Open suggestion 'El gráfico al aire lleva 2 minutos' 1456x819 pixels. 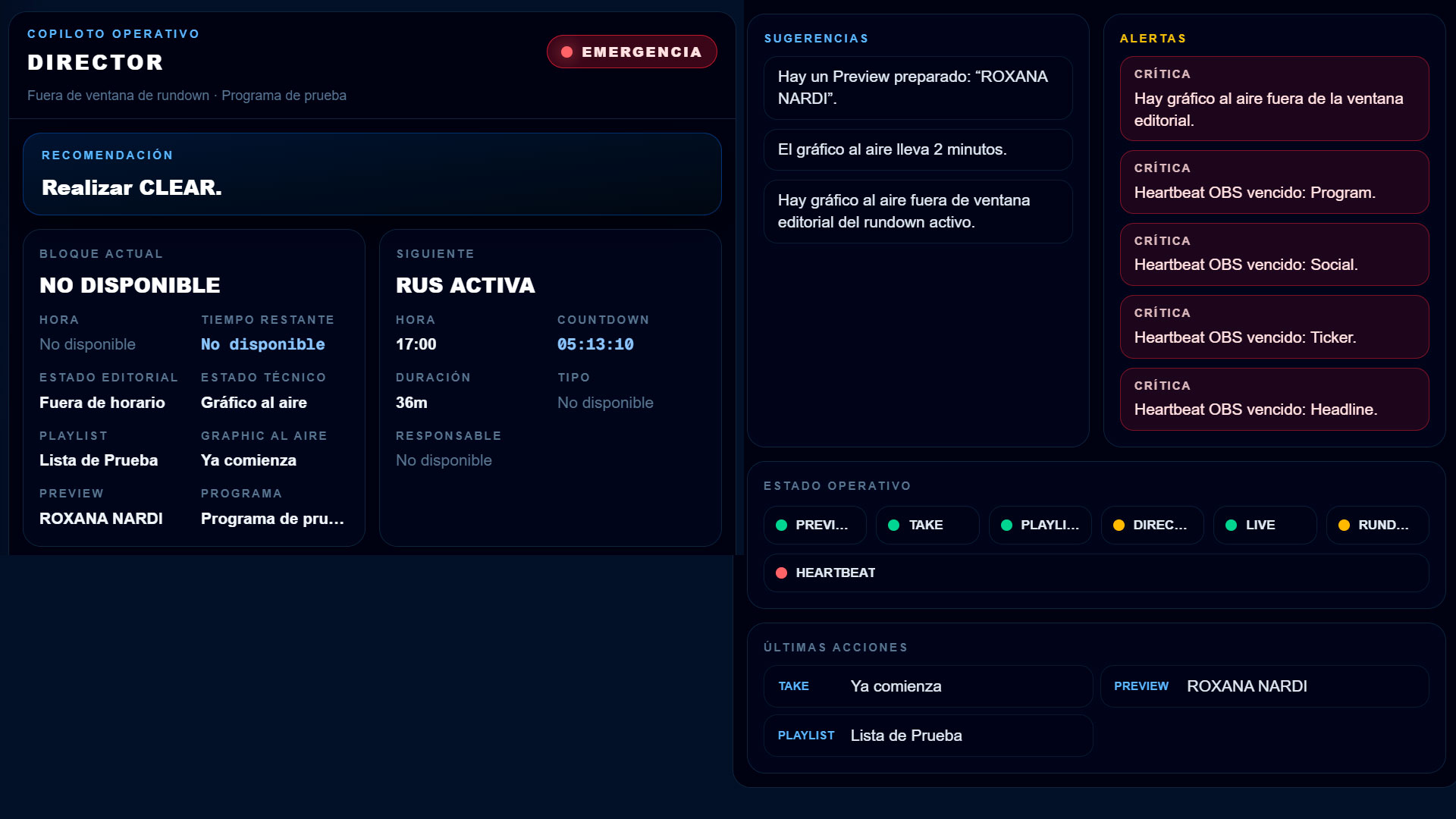pos(918,149)
